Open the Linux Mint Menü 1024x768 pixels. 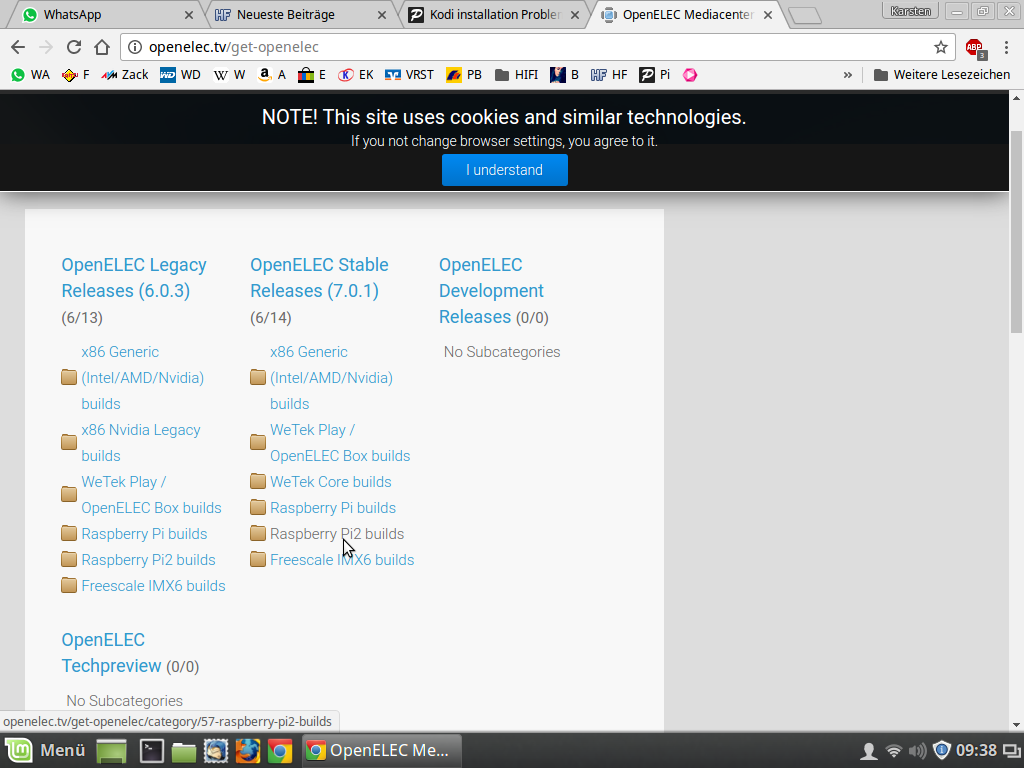[x=47, y=750]
